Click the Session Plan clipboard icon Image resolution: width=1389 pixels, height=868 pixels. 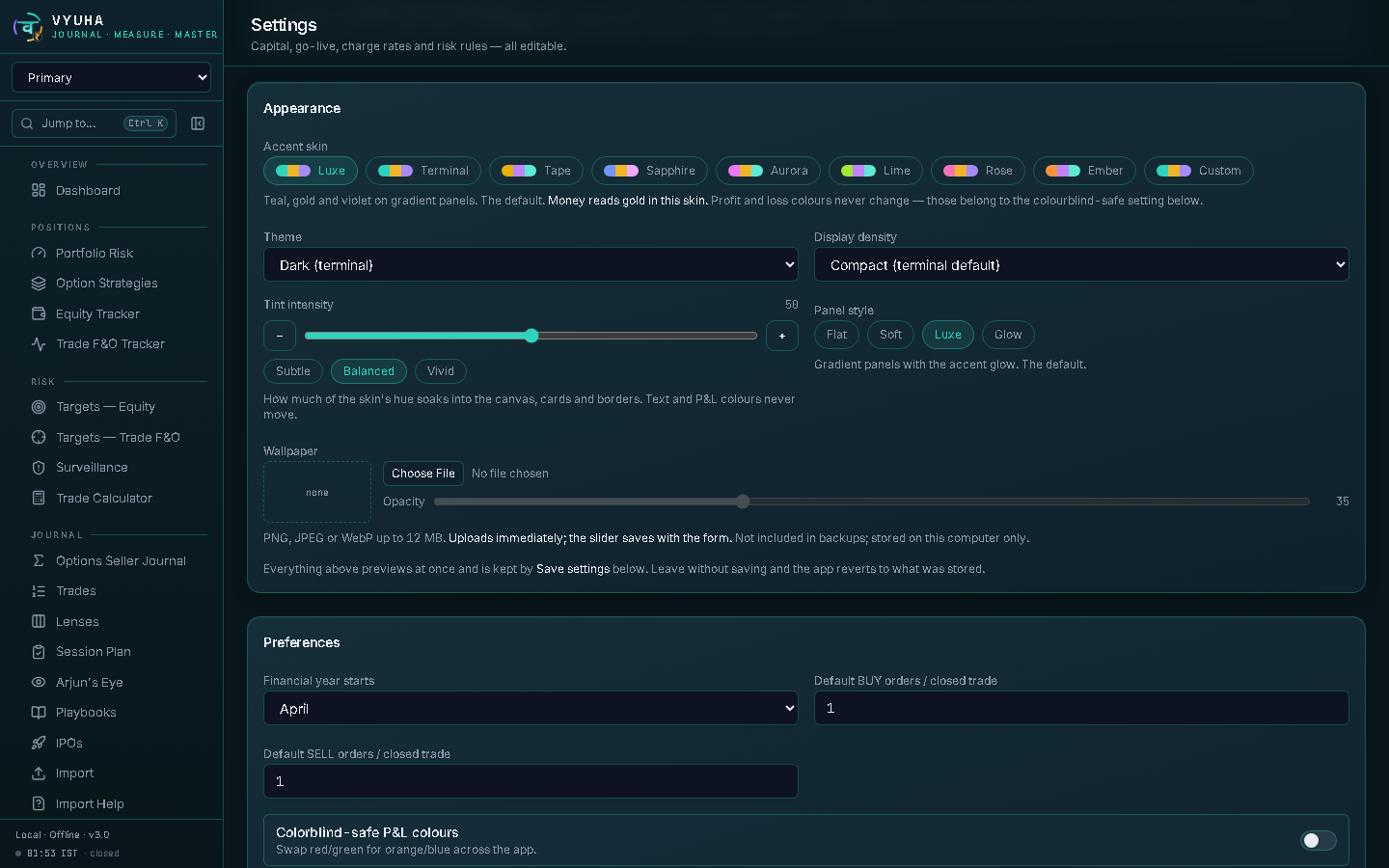tap(39, 652)
